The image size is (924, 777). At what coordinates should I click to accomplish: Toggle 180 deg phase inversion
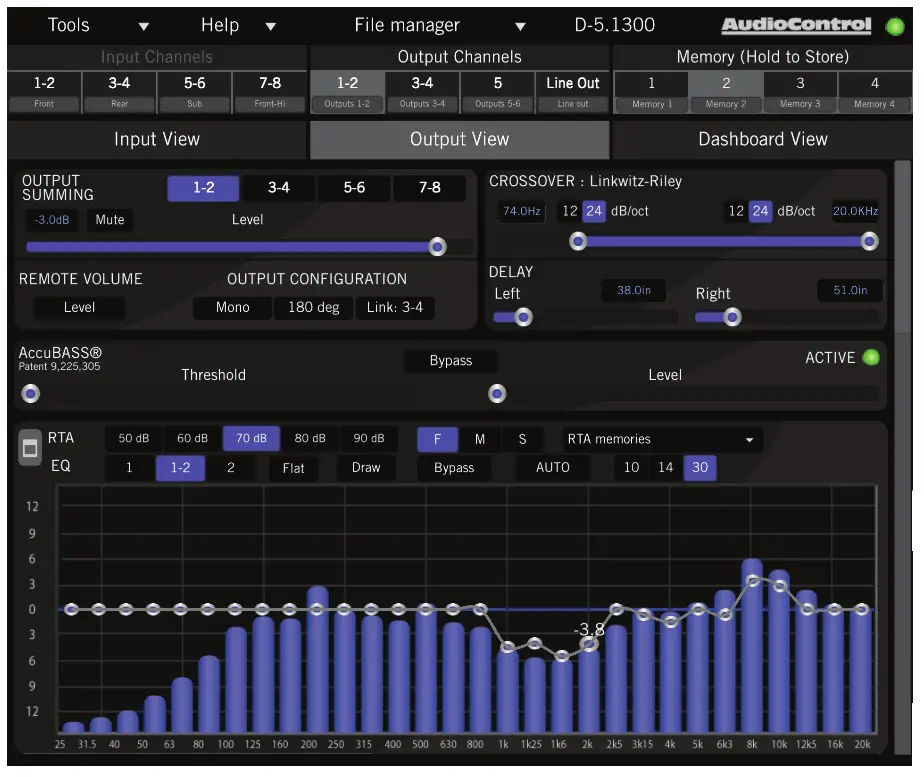point(313,308)
